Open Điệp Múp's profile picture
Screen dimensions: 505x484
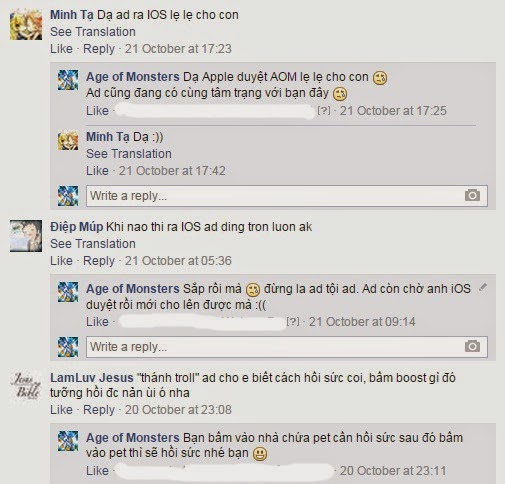coord(26,236)
